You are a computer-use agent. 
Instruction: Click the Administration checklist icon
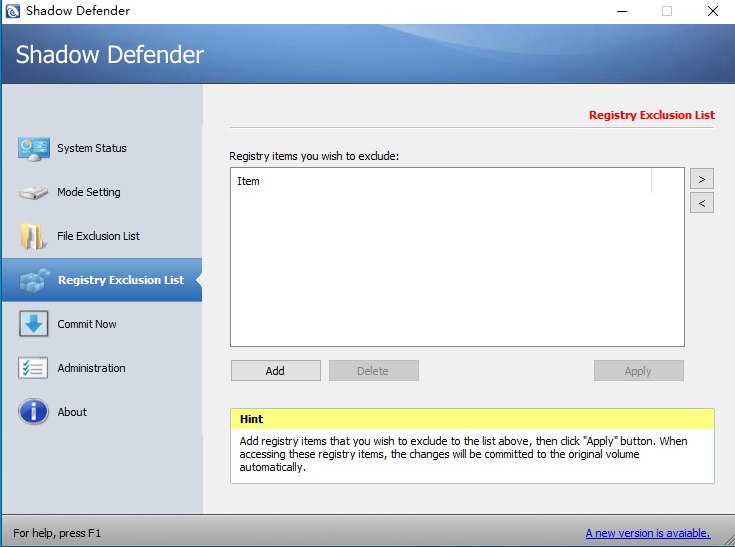click(x=33, y=368)
